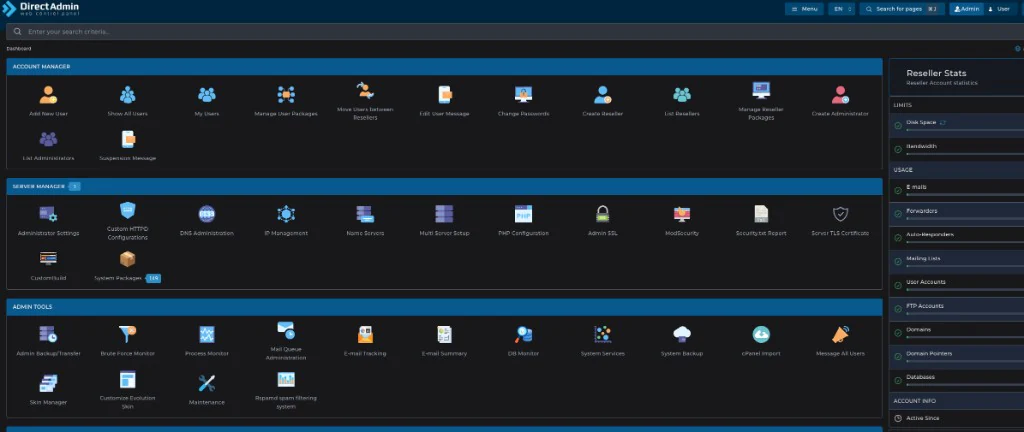This screenshot has height=432, width=1024.
Task: Open the E-mail Tracking icon
Action: point(365,335)
